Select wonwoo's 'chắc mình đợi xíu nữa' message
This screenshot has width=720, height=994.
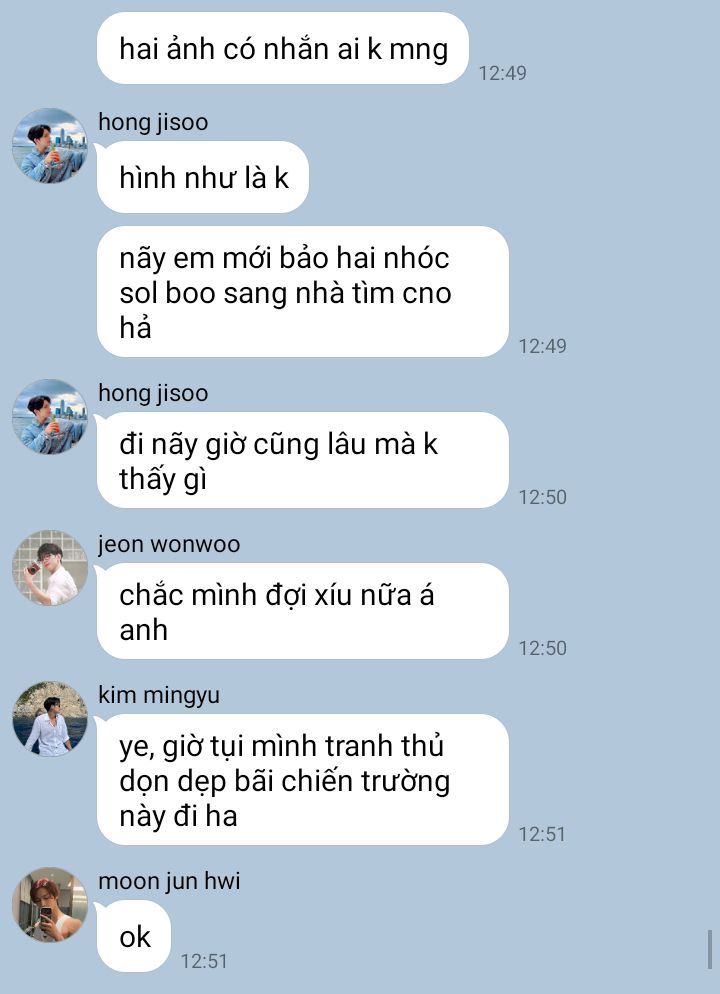coord(303,611)
